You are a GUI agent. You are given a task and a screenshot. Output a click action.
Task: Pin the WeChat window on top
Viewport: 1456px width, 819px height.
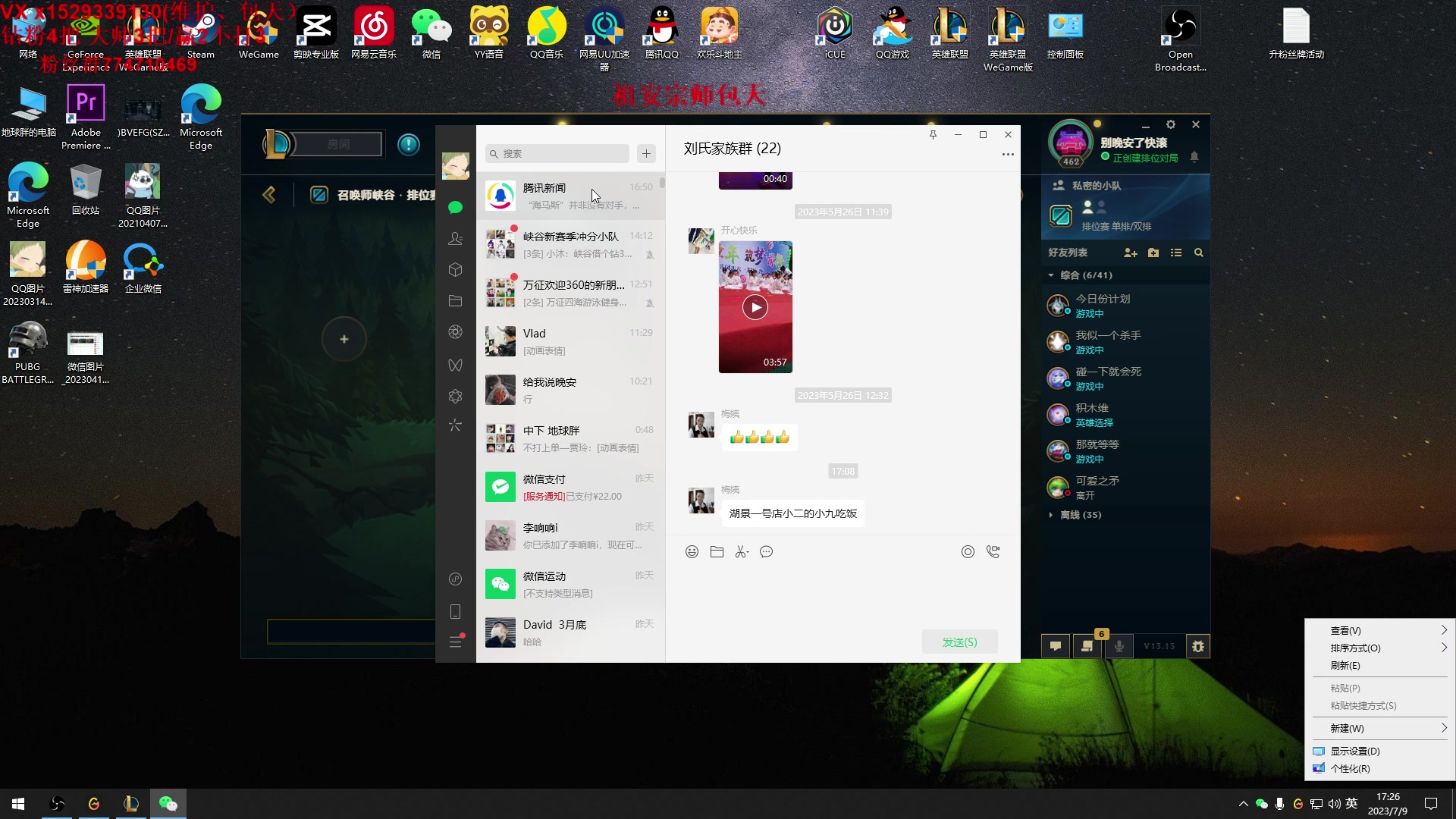(933, 135)
